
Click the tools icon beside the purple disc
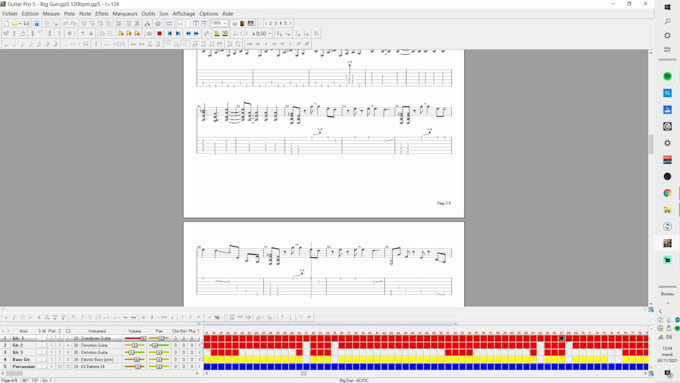pos(147,23)
